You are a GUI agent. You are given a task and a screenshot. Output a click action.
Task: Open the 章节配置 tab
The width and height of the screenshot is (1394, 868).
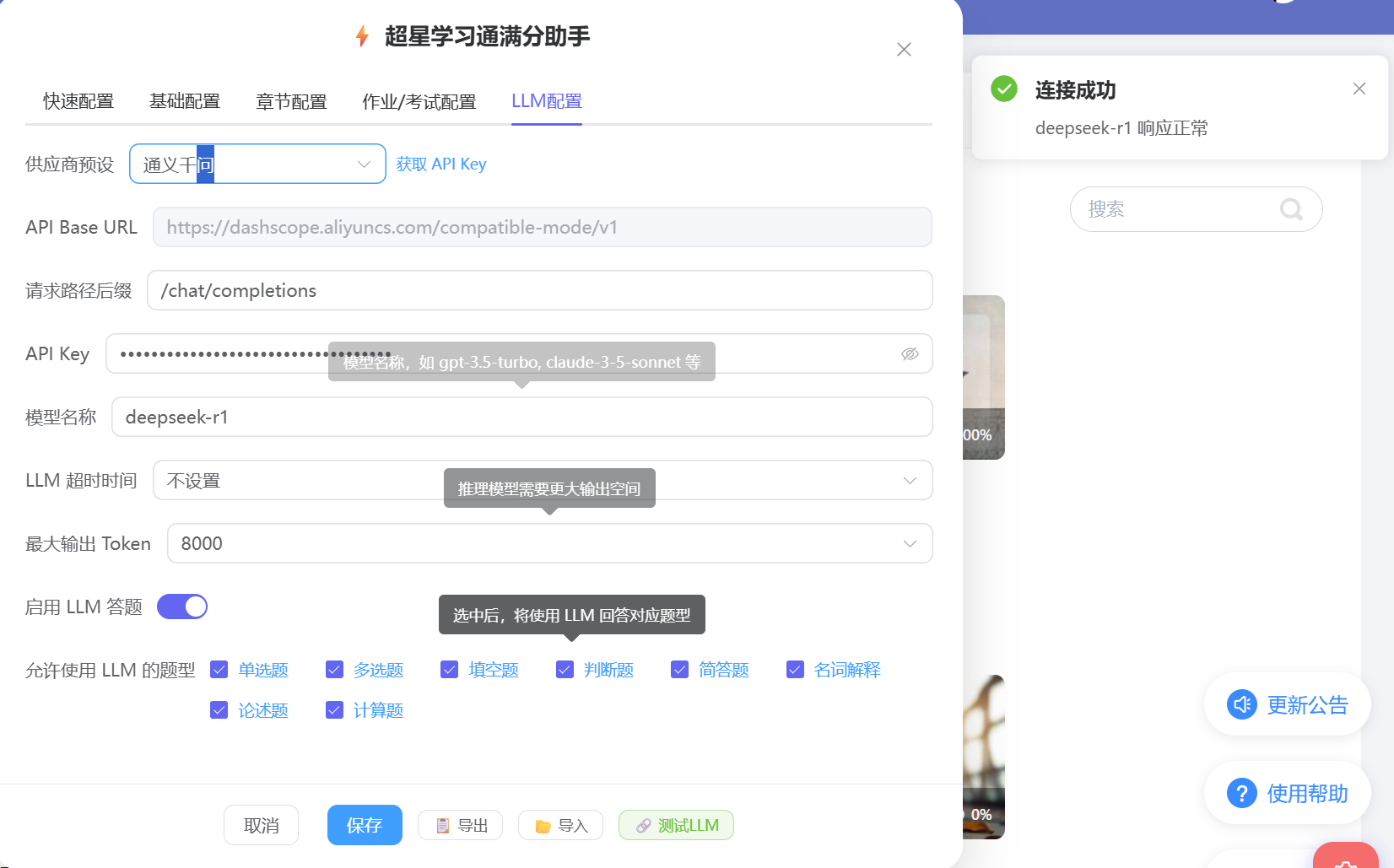pos(291,101)
